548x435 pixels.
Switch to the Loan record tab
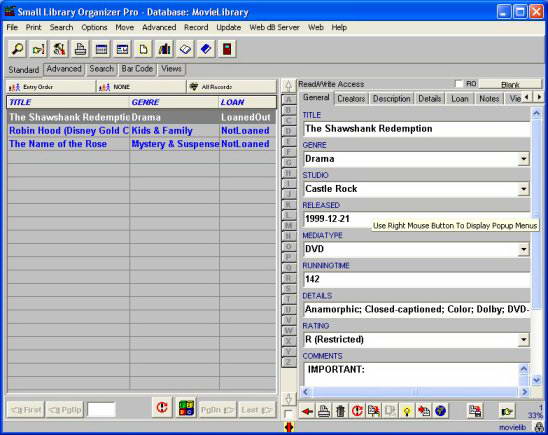click(x=460, y=99)
